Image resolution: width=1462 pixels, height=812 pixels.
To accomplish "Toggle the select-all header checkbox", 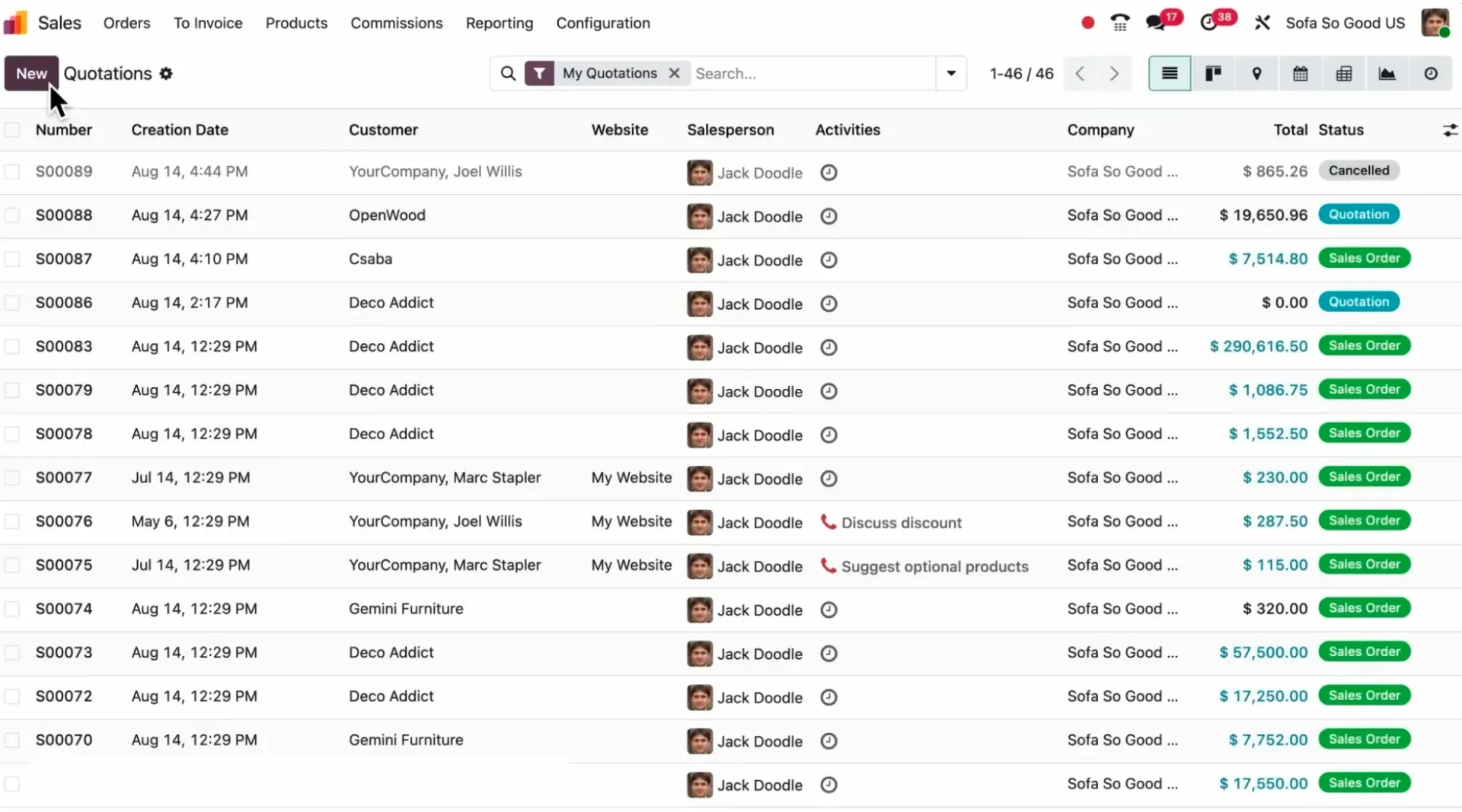I will pos(12,130).
